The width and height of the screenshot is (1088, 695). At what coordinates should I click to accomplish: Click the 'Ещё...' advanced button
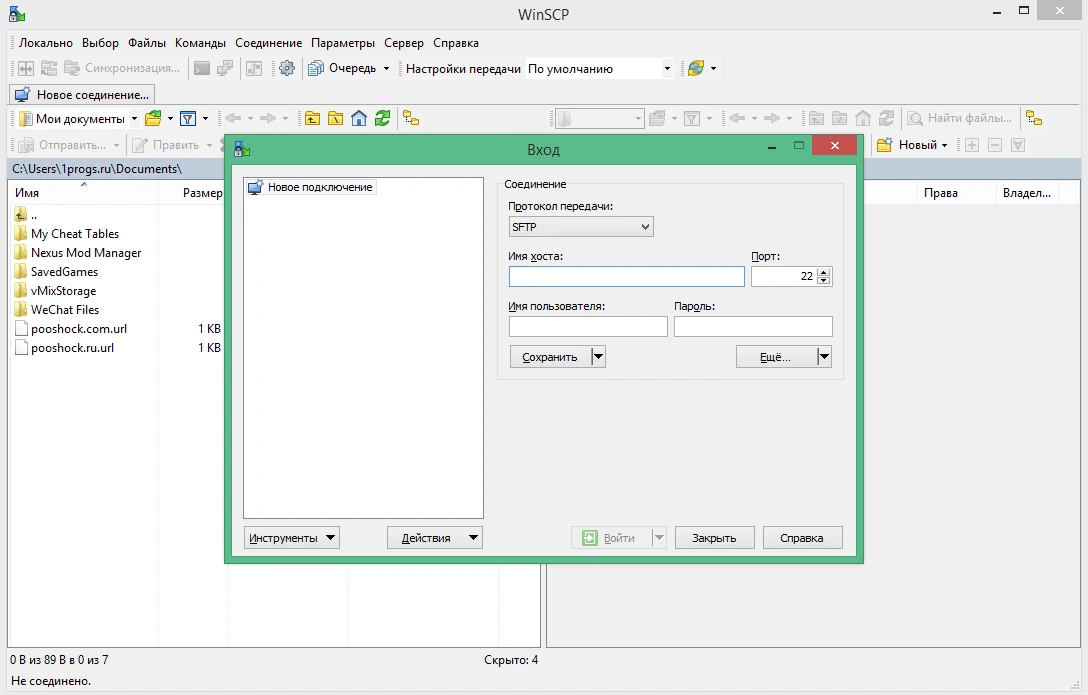pos(776,357)
